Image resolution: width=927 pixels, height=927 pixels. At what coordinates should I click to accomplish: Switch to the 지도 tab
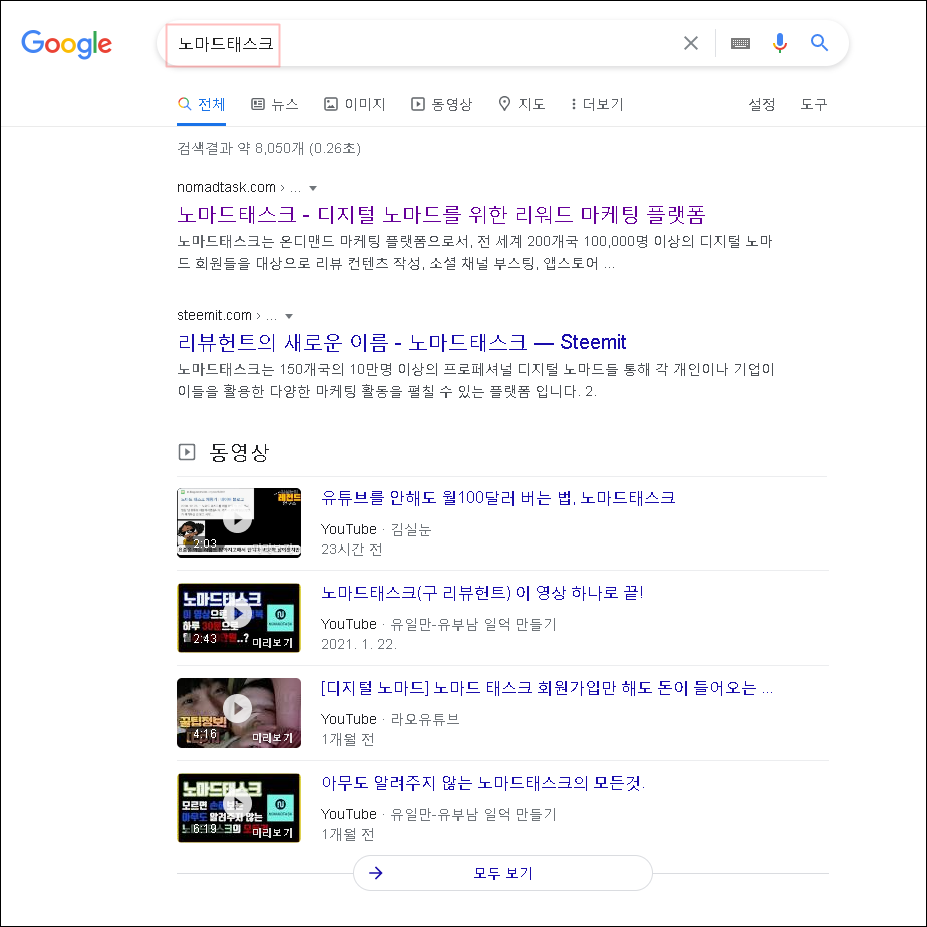click(x=521, y=105)
